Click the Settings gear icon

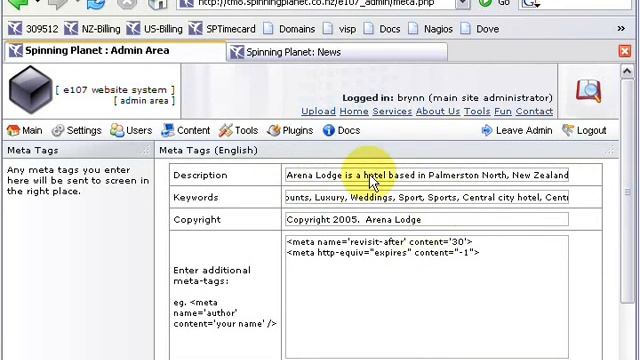coord(58,131)
